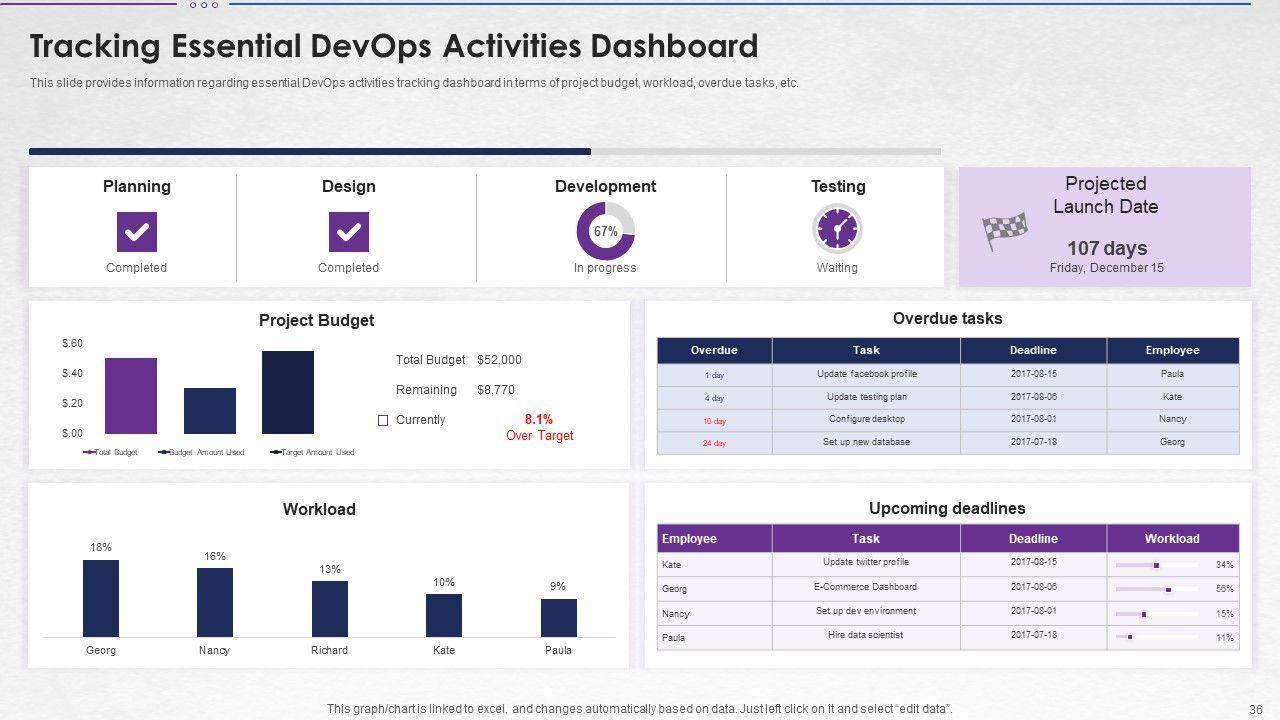1280x720 pixels.
Task: Click the Testing clock waiting icon
Action: tap(837, 230)
